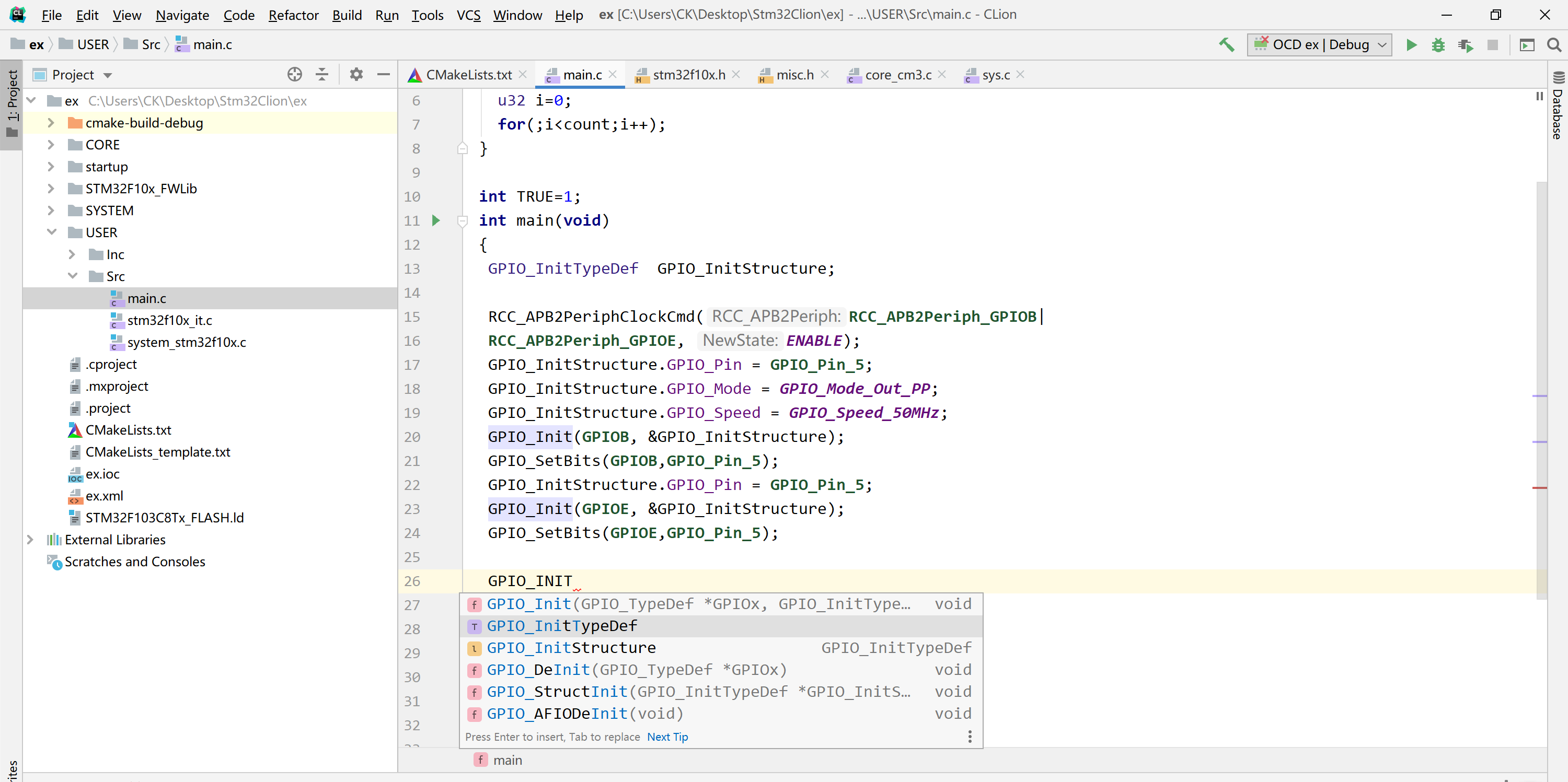
Task: Open system_stm32f10x.c in project tree
Action: [186, 342]
